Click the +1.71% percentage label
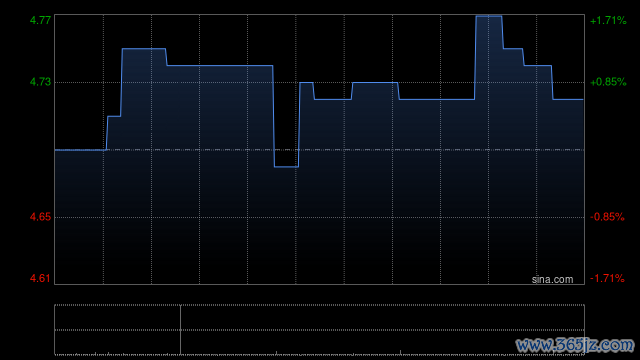This screenshot has width=640, height=360. (608, 20)
